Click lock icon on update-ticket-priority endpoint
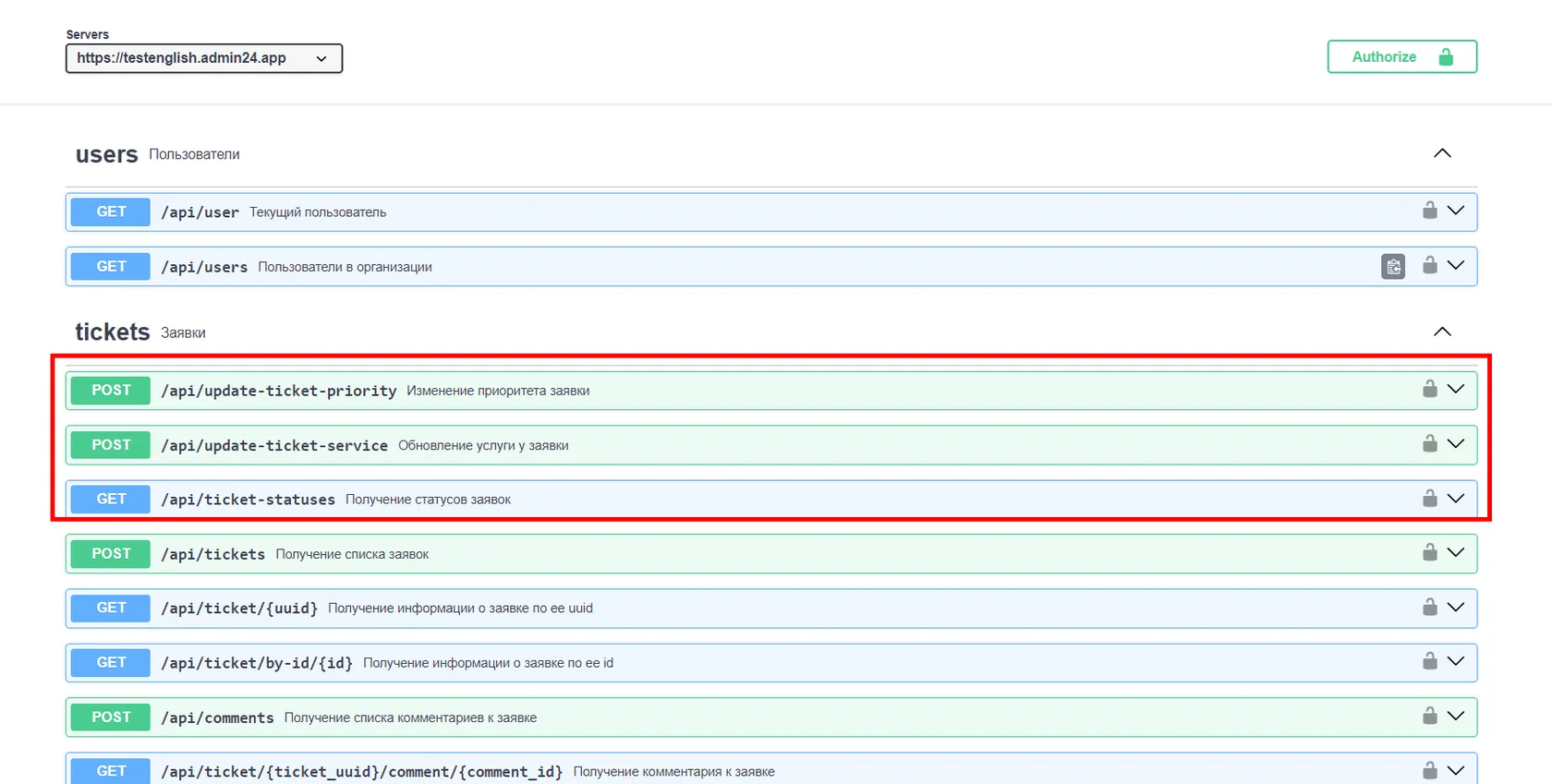 pos(1429,389)
